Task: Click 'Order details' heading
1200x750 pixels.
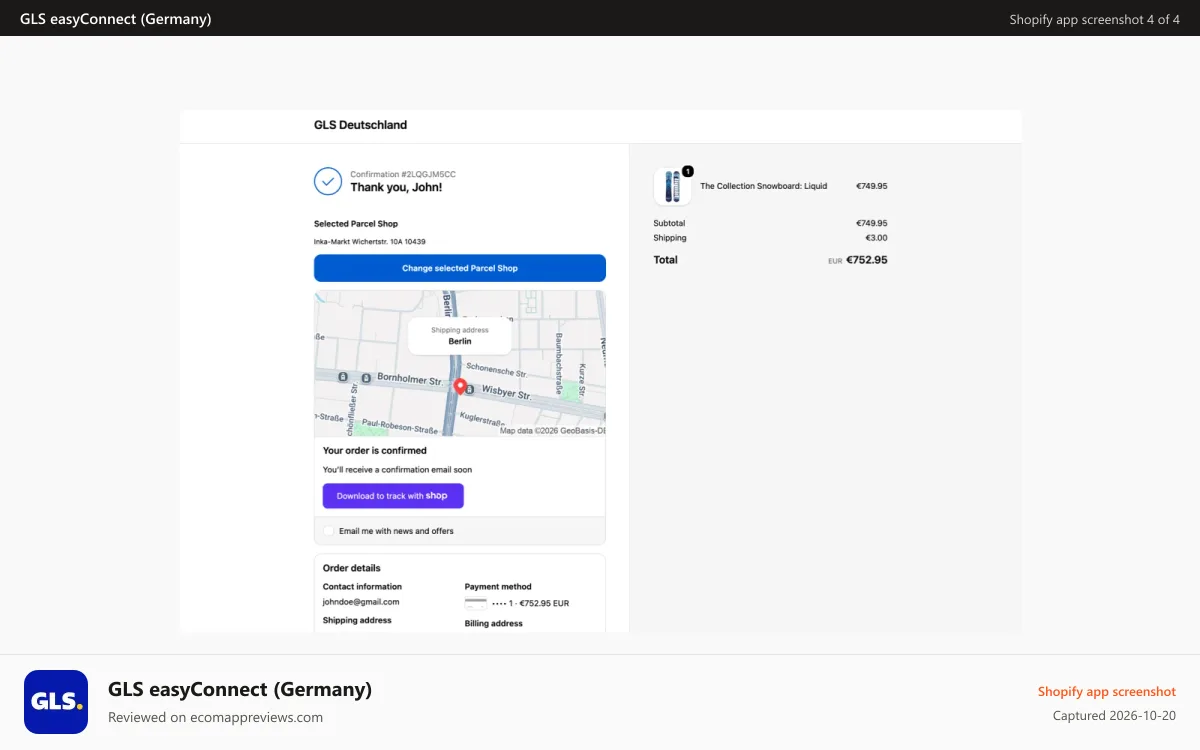Action: pos(352,568)
